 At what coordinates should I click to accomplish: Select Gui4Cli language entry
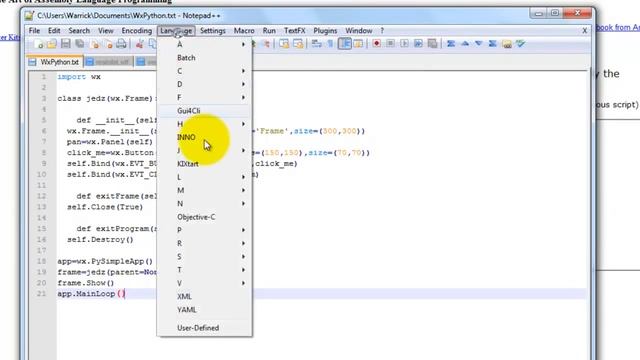pyautogui.click(x=204, y=111)
